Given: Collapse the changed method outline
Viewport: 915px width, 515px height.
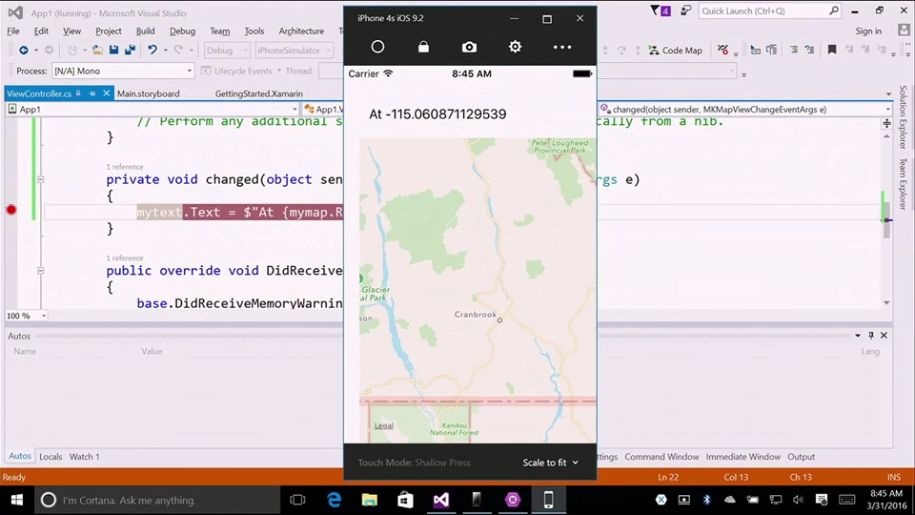Looking at the screenshot, I should click(x=40, y=180).
